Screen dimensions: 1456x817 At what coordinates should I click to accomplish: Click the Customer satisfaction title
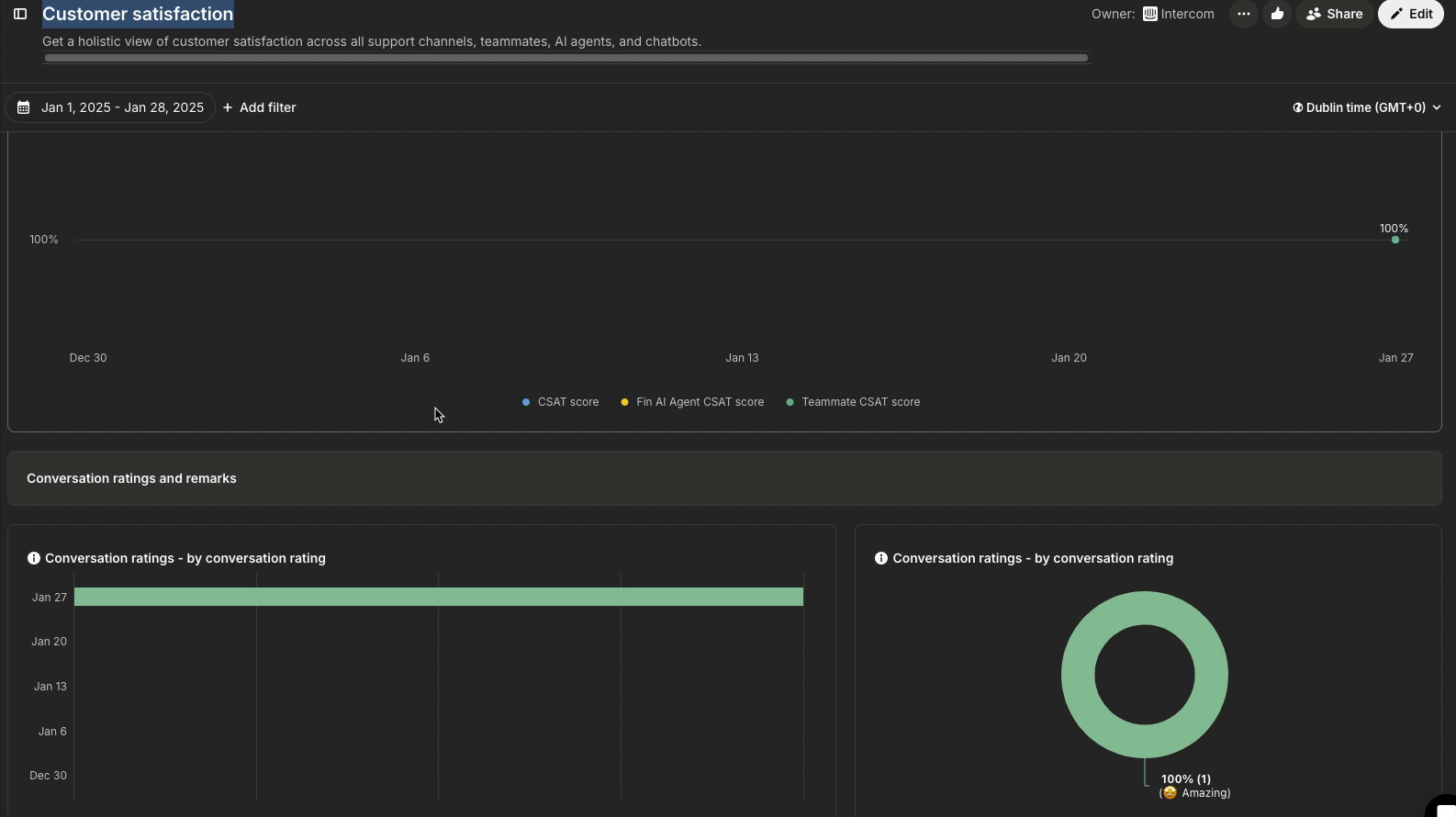click(x=138, y=14)
